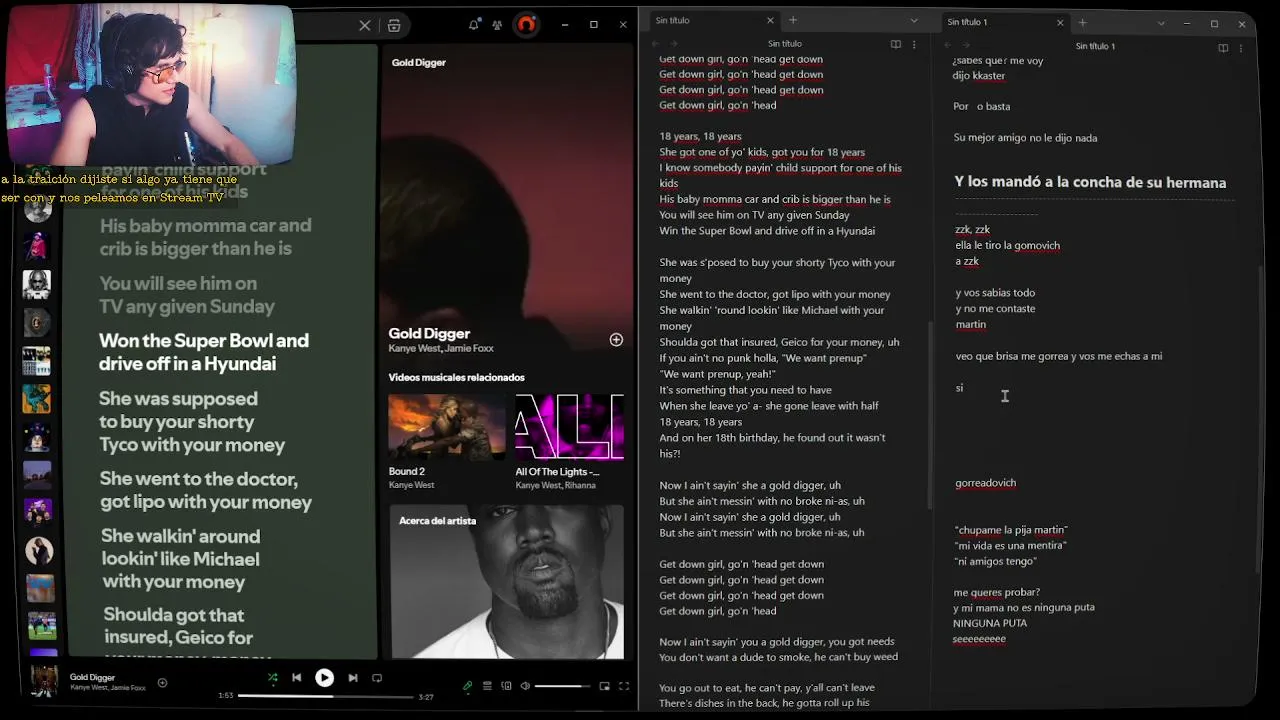Jump to lyric 'His baby momma car'
The height and width of the screenshot is (720, 1280).
point(205,237)
